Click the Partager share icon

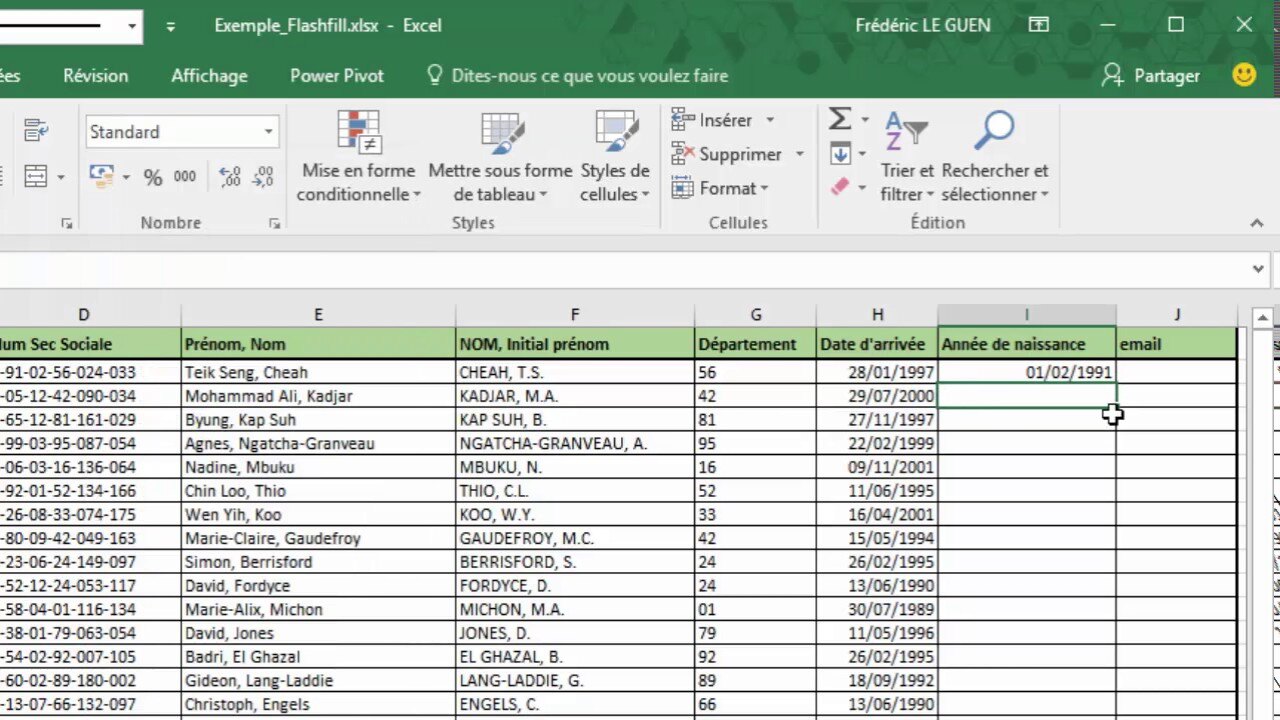1112,75
